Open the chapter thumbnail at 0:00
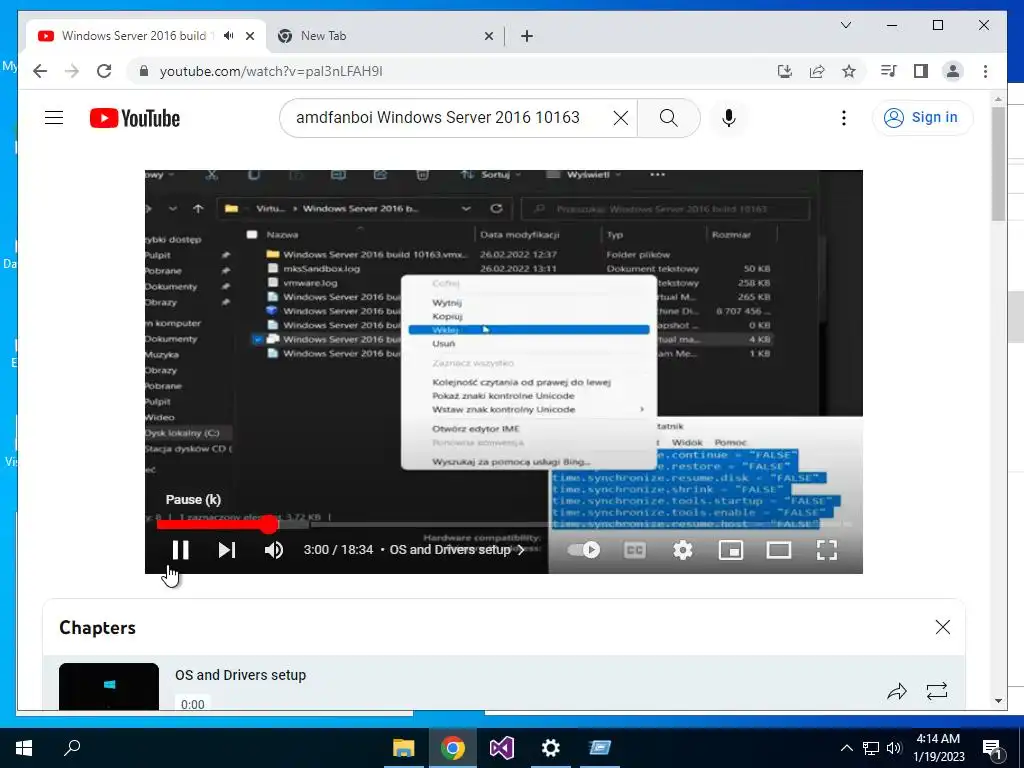The image size is (1024, 768). pyautogui.click(x=108, y=686)
